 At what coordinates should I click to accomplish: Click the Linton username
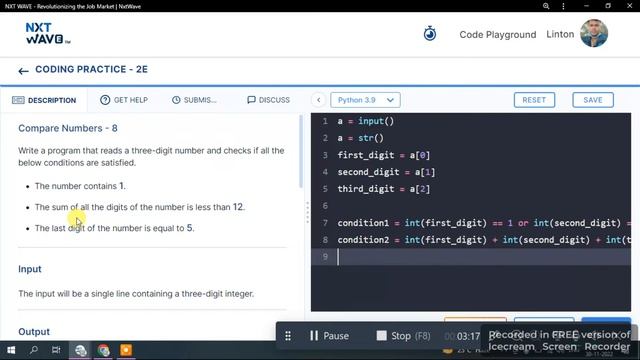560,34
